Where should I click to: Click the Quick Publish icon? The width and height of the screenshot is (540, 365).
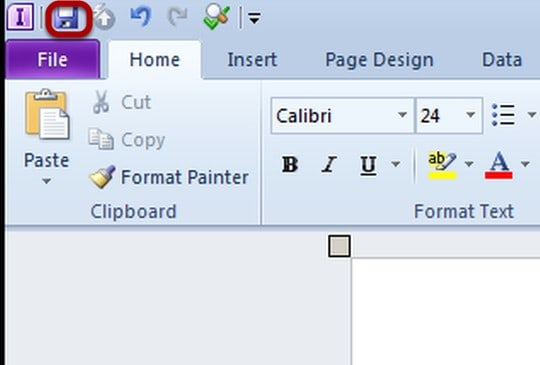tap(104, 18)
